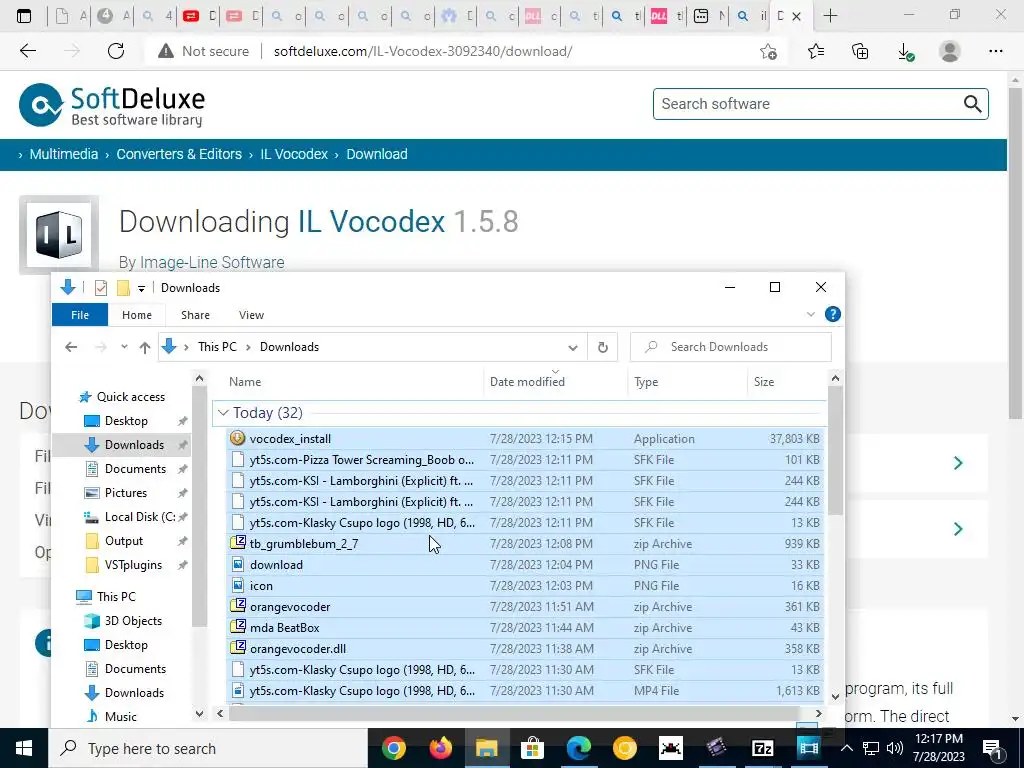
Task: Open Firefox from the taskbar
Action: coord(441,748)
